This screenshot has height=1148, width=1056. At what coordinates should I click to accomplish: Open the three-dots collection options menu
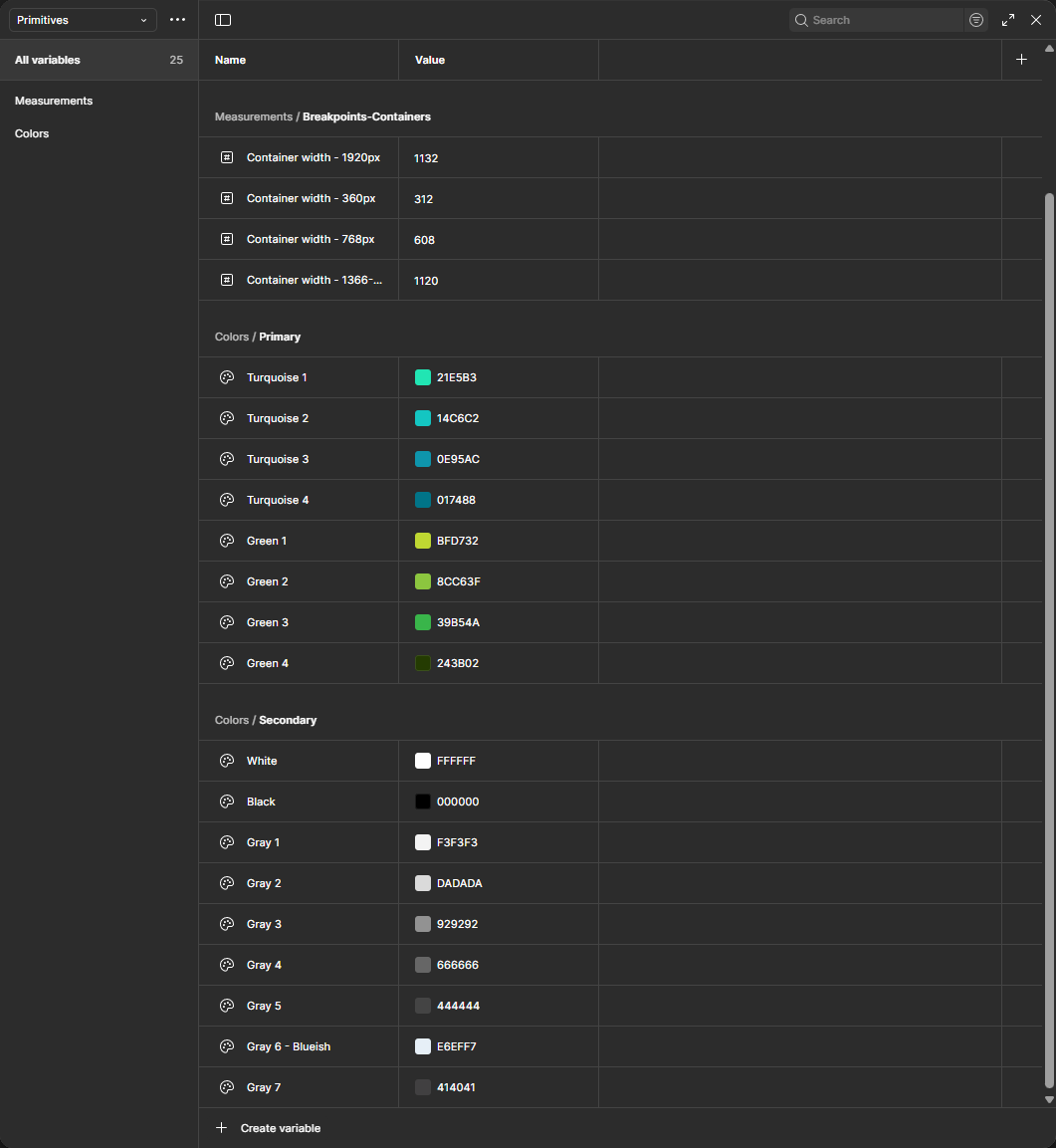point(177,20)
